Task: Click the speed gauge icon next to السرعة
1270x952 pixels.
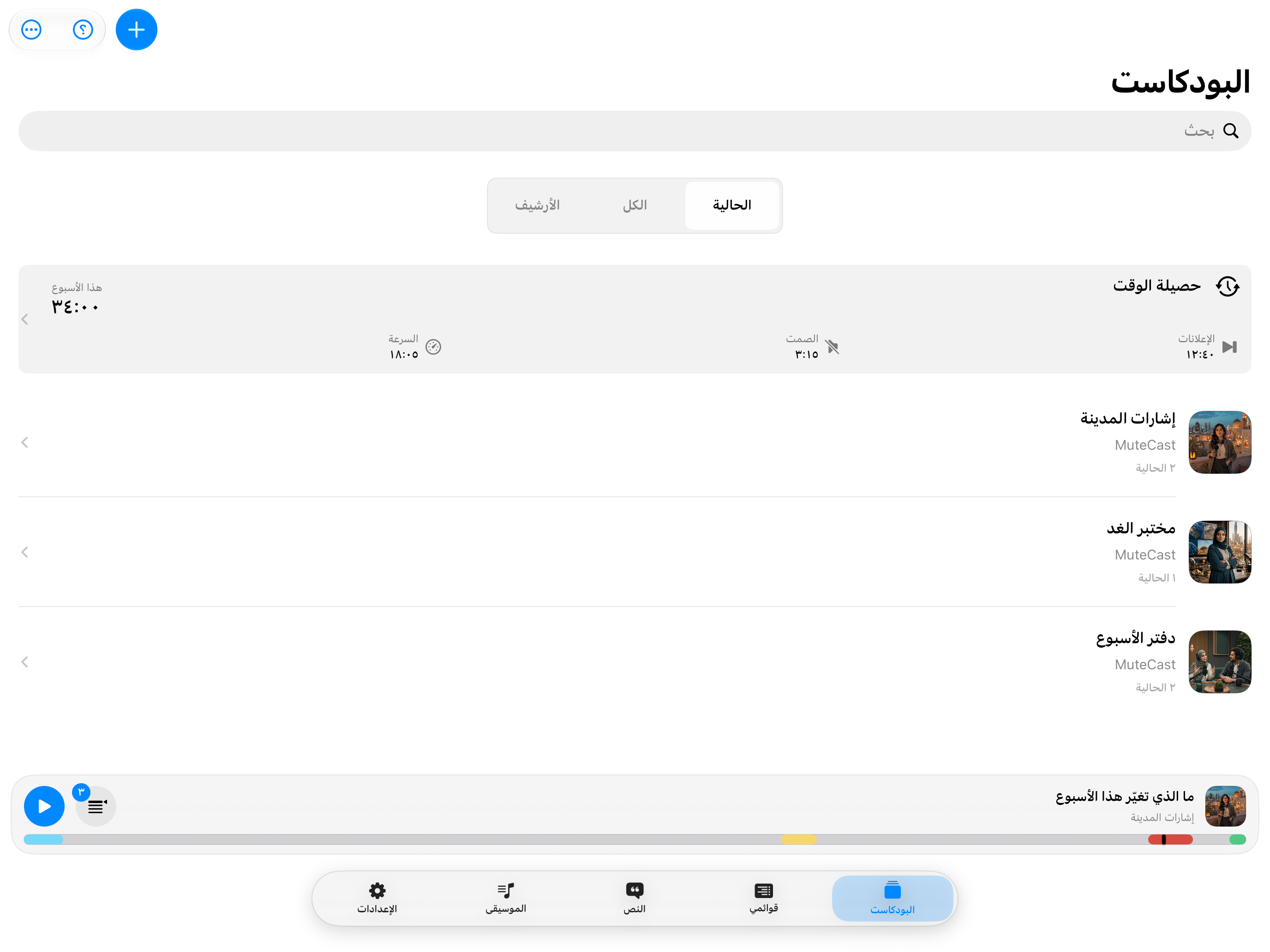Action: [x=433, y=346]
